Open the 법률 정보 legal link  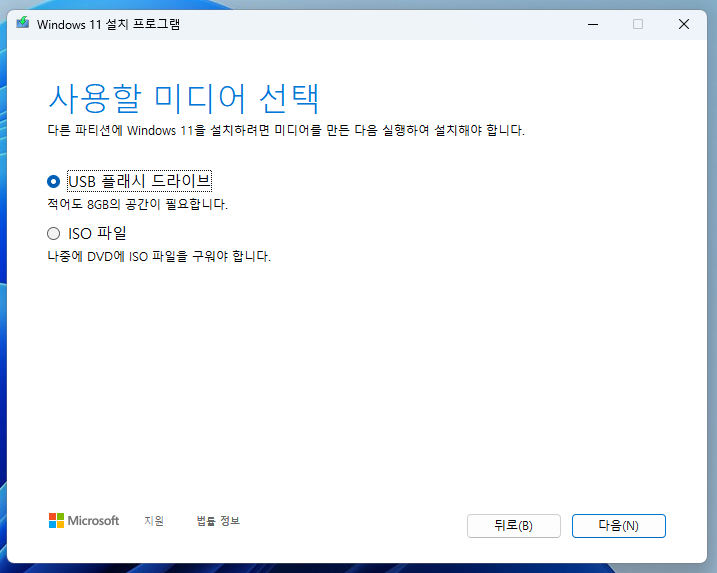point(218,521)
